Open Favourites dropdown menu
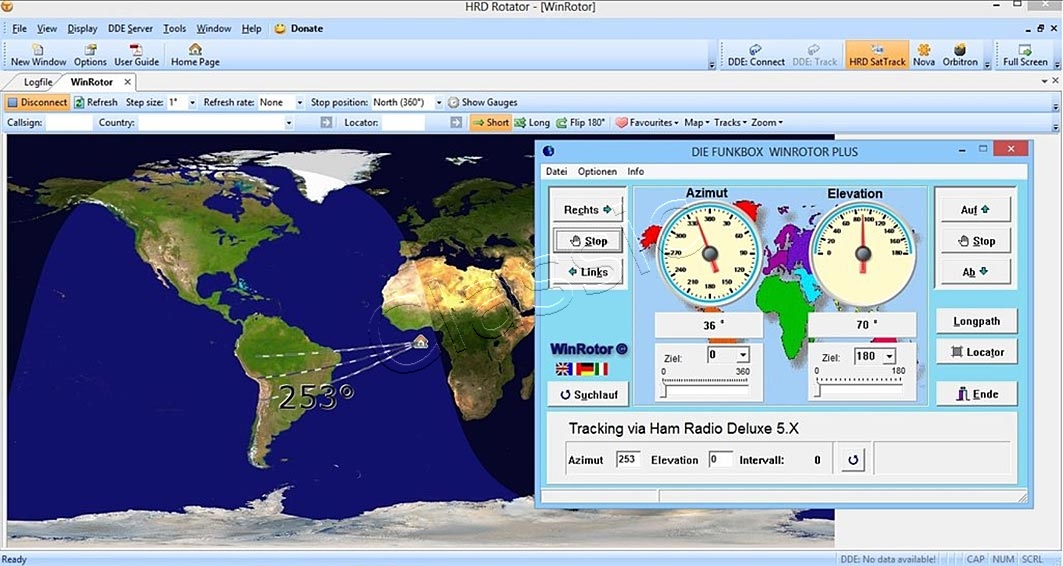Viewport: 1063px width, 566px height. 647,123
